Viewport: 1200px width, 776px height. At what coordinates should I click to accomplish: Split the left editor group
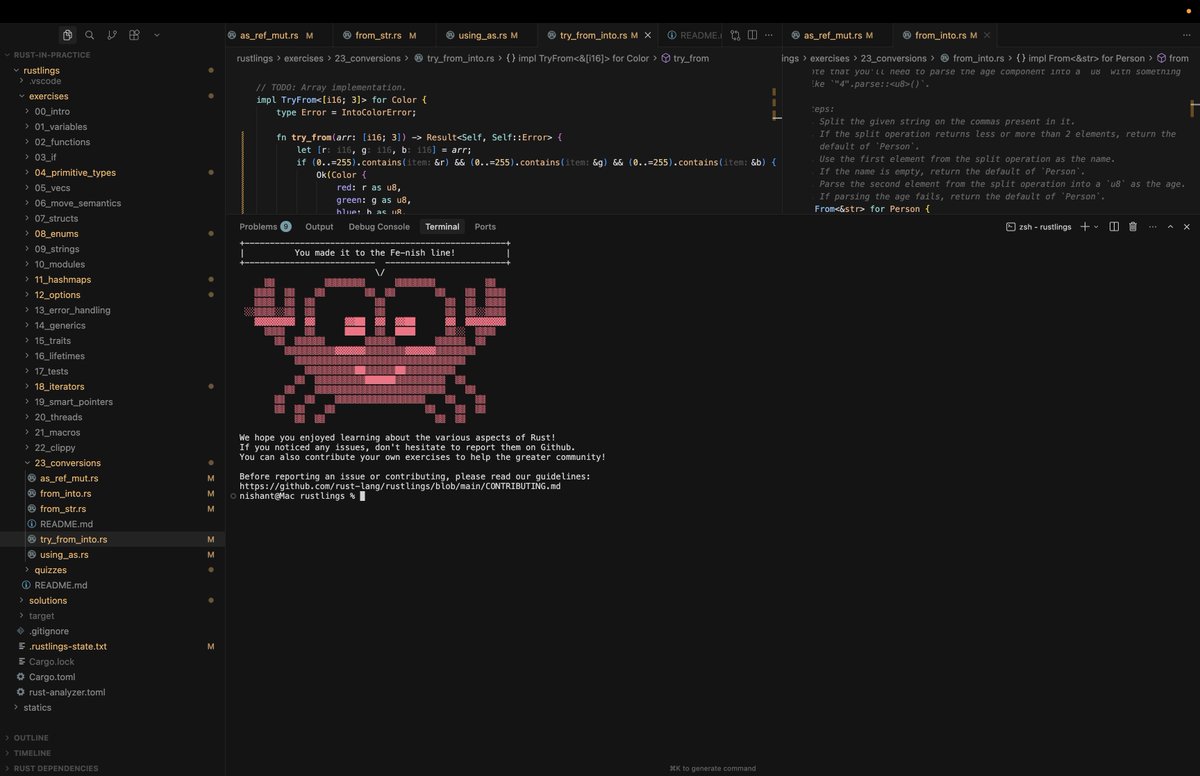click(x=752, y=35)
